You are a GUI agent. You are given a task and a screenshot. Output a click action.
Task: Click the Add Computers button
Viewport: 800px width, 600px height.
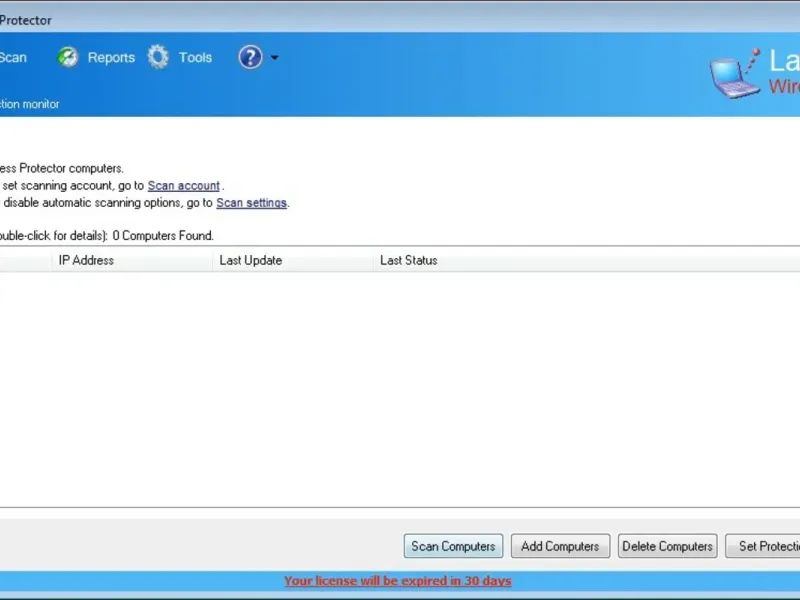pos(560,546)
